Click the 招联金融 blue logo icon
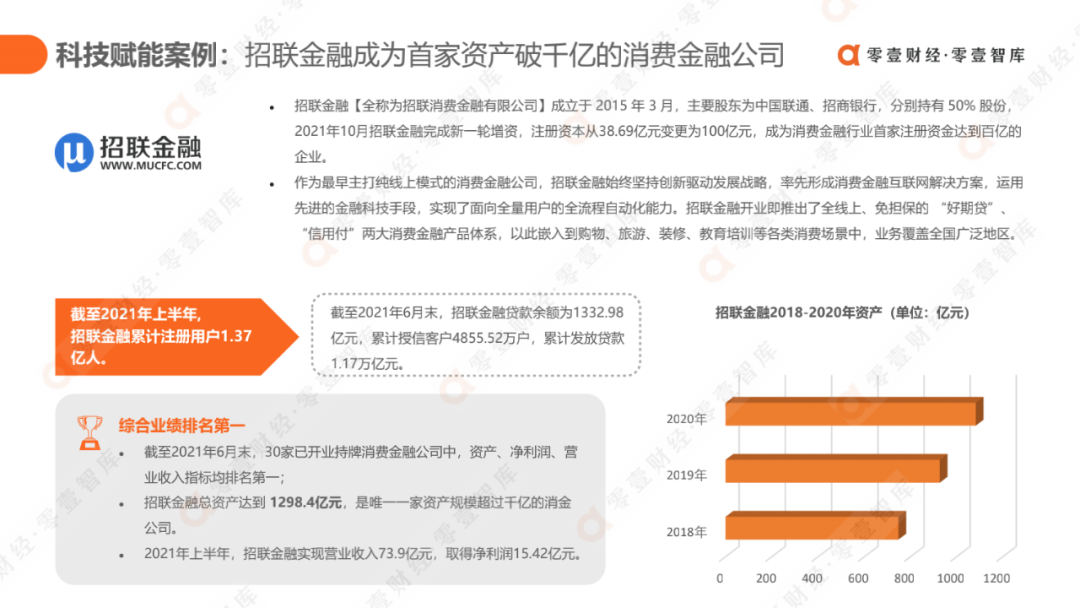 [x=74, y=152]
